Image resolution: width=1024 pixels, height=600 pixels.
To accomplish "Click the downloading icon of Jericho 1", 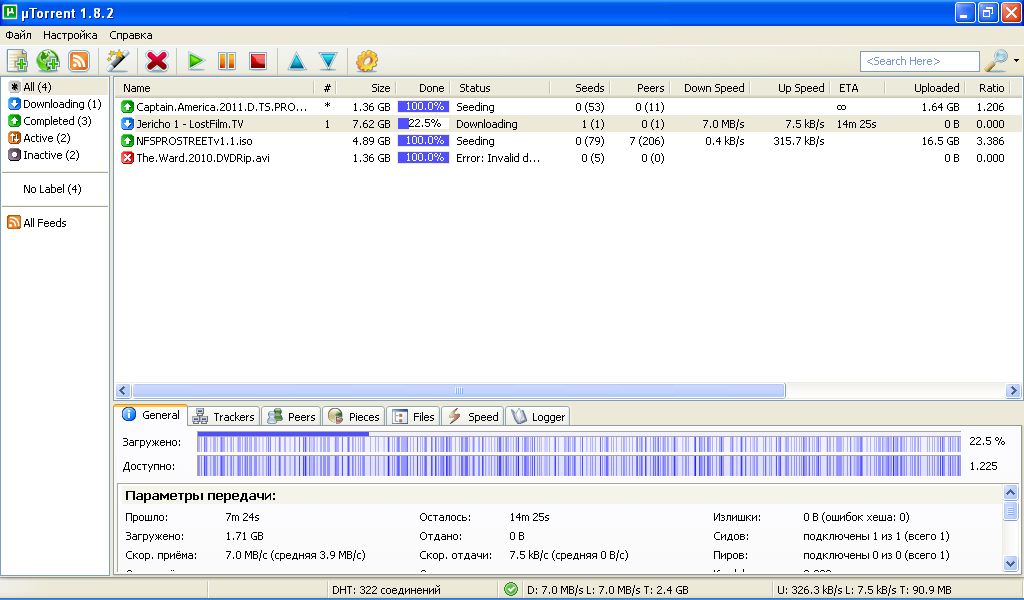I will pyautogui.click(x=127, y=123).
